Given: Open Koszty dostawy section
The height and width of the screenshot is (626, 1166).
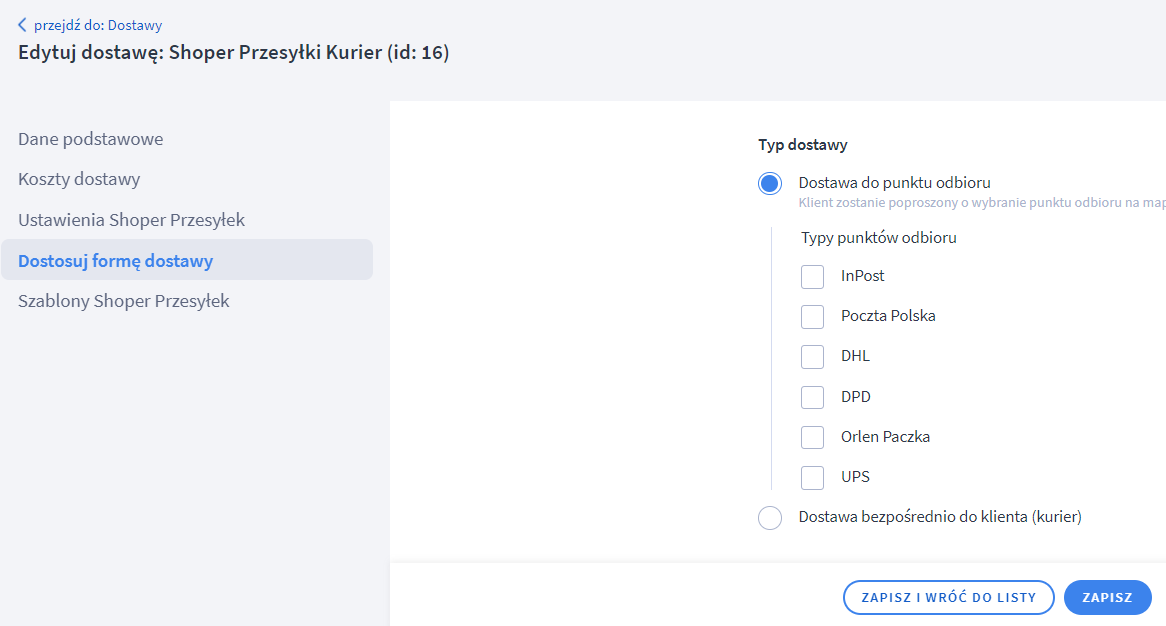Looking at the screenshot, I should 79,179.
